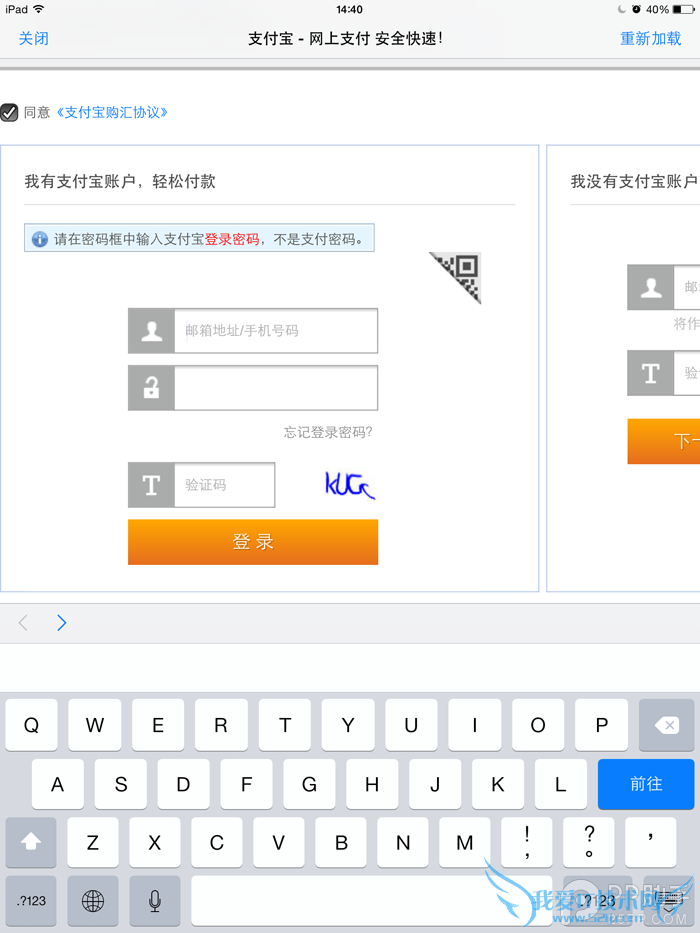
Task: Tap the backspace key on keyboard
Action: pyautogui.click(x=666, y=725)
